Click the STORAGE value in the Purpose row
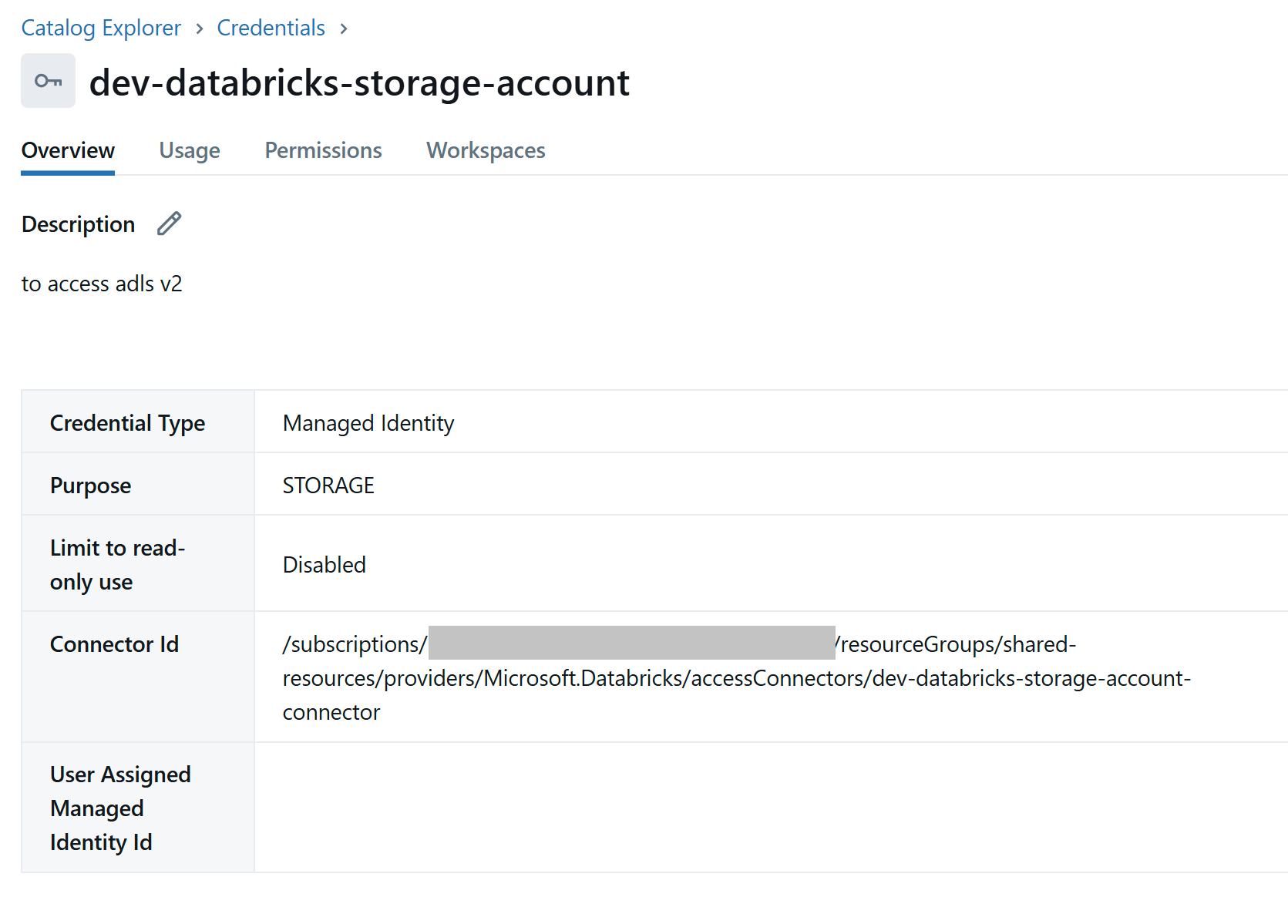This screenshot has width=1288, height=924. point(328,485)
